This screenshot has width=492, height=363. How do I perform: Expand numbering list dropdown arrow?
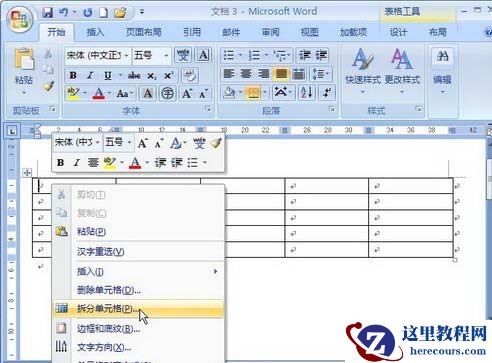tap(266, 55)
